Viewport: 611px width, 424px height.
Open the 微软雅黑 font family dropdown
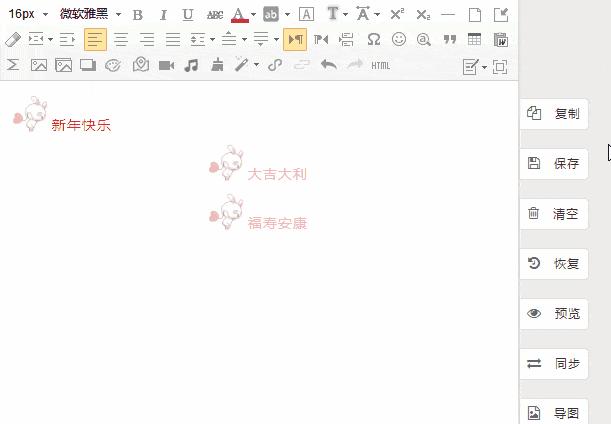click(90, 14)
